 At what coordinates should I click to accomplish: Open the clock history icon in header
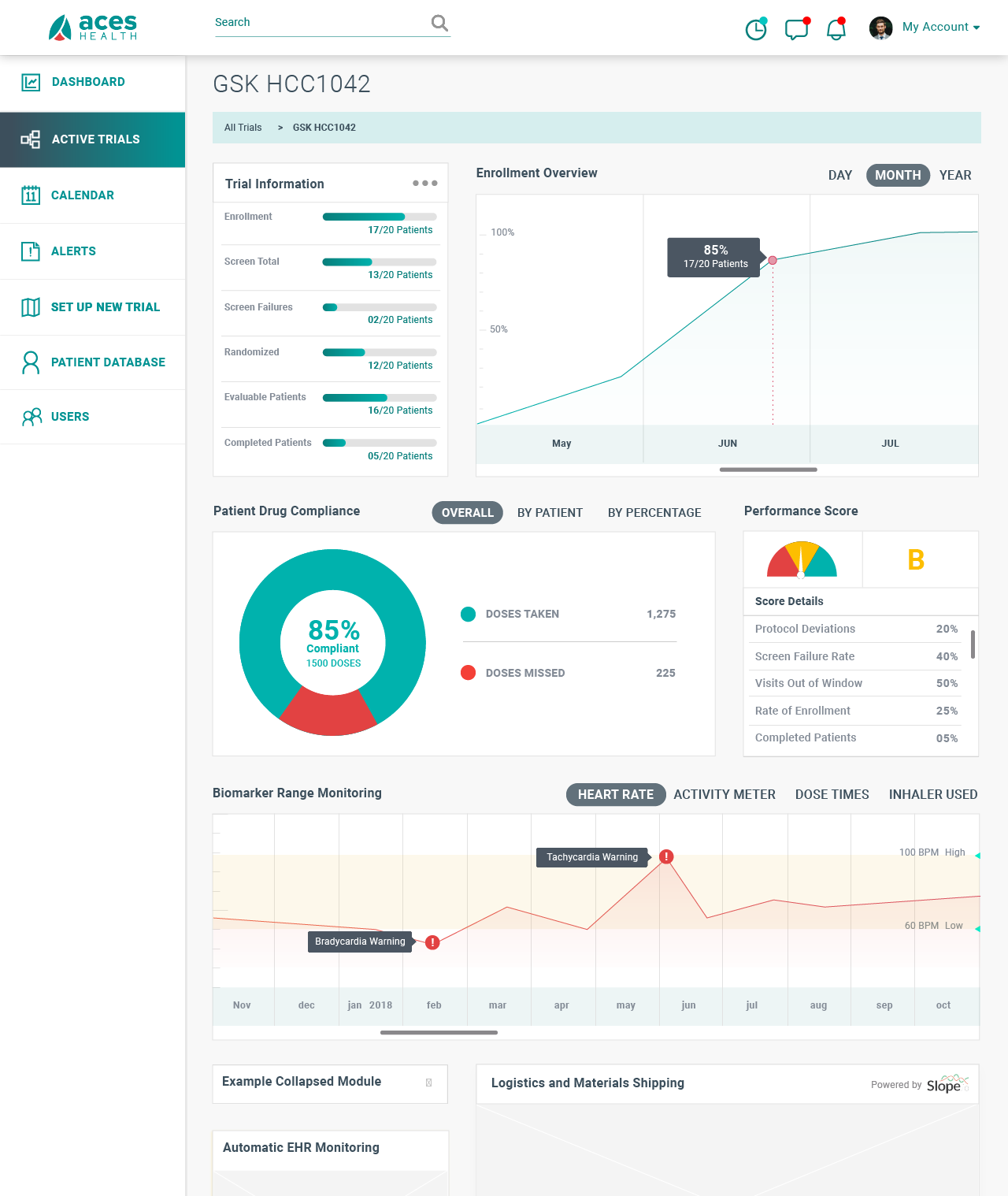point(756,29)
